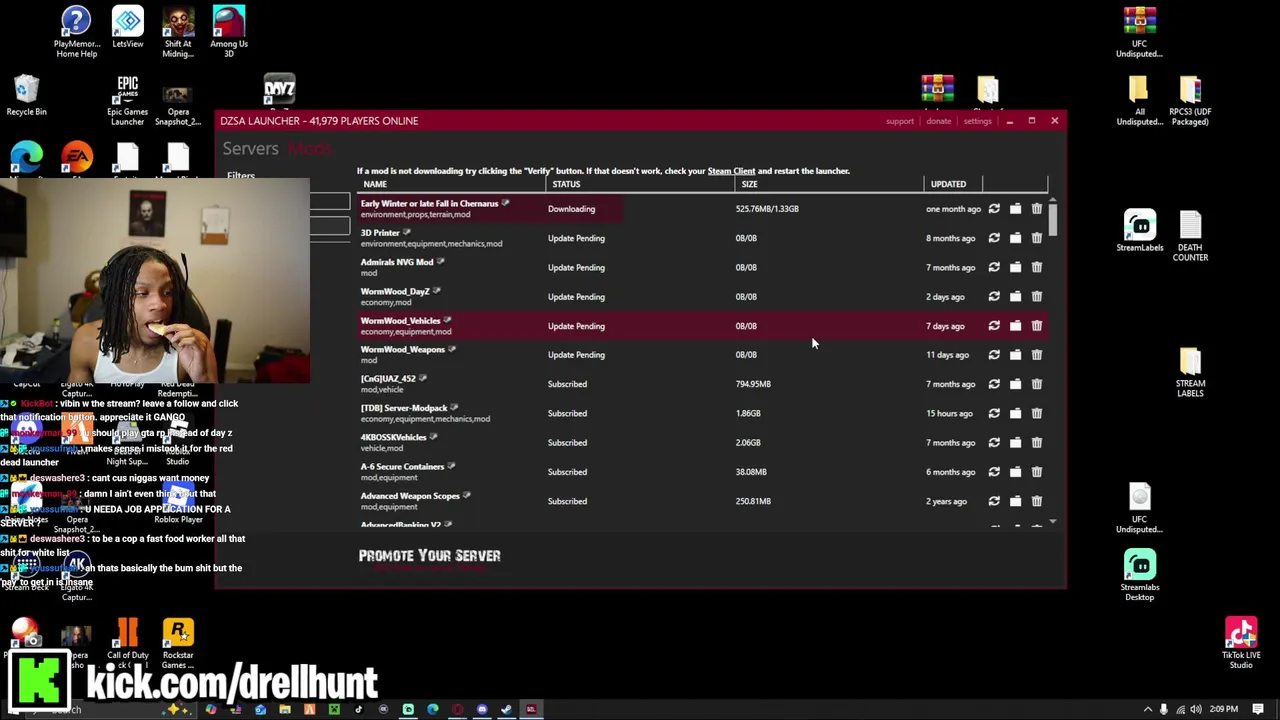Viewport: 1280px width, 720px height.
Task: Select the Rockstar Games desktop icon
Action: pyautogui.click(x=178, y=643)
